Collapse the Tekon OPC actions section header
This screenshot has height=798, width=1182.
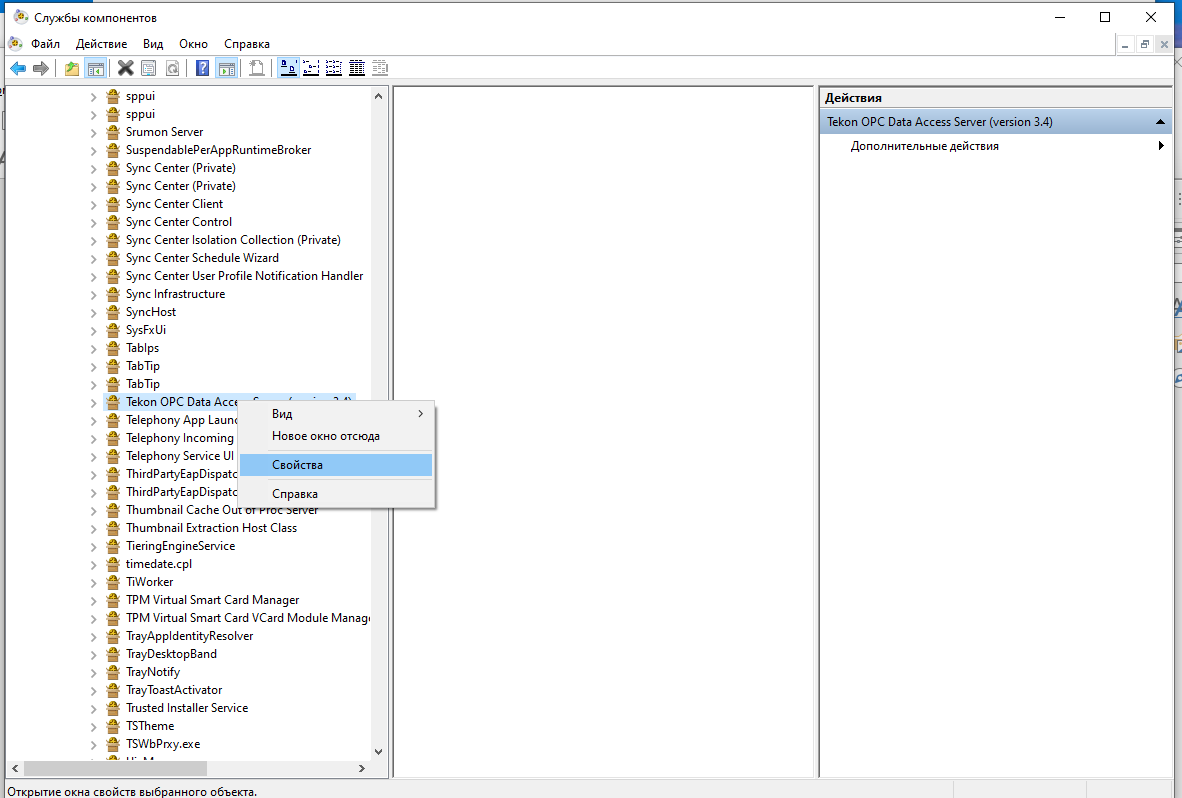pyautogui.click(x=1160, y=122)
